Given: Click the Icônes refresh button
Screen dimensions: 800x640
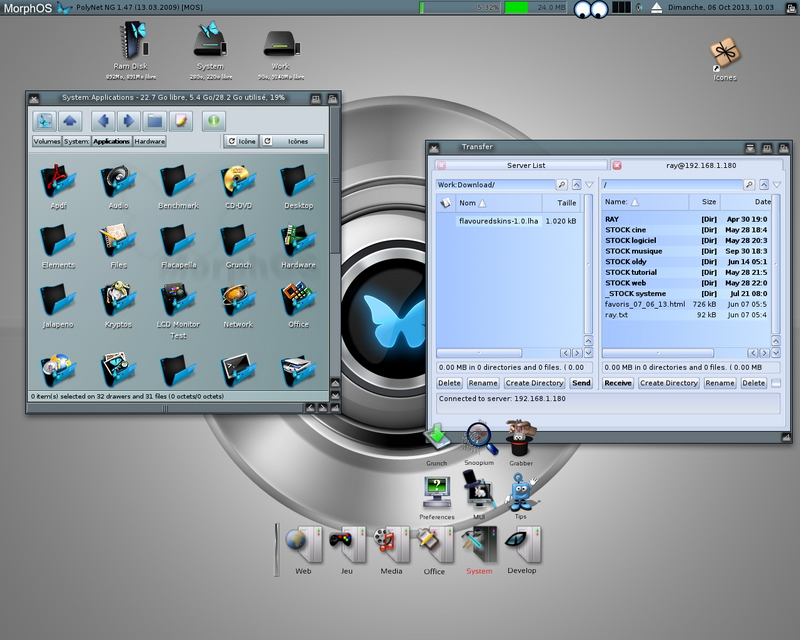Looking at the screenshot, I should coord(292,141).
